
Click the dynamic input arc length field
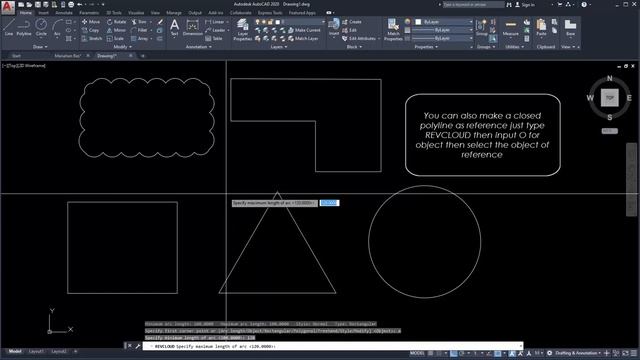coord(329,203)
